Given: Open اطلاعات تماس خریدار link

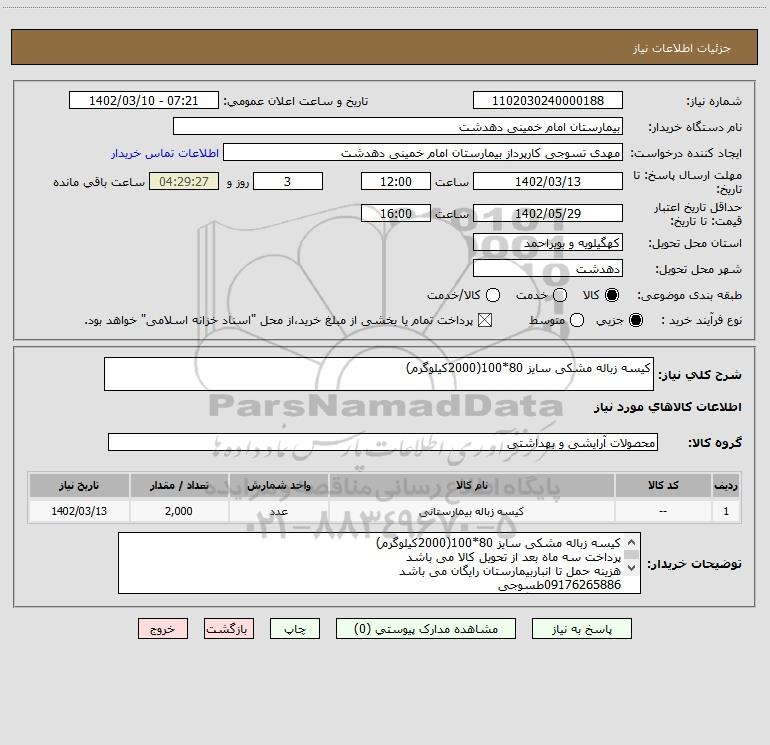Looking at the screenshot, I should pos(165,153).
